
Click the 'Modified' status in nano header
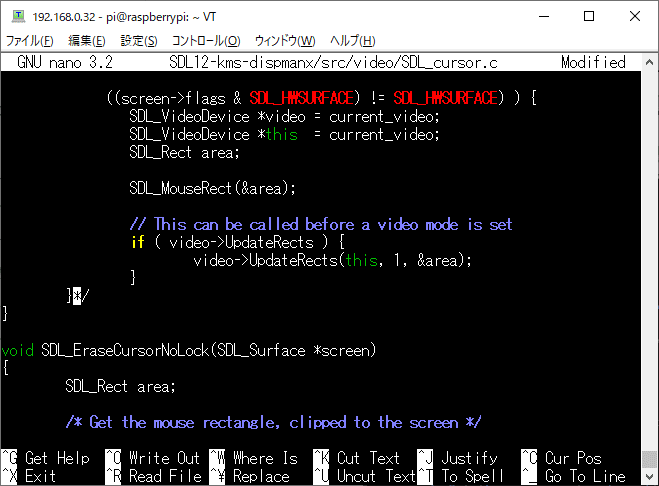click(593, 62)
